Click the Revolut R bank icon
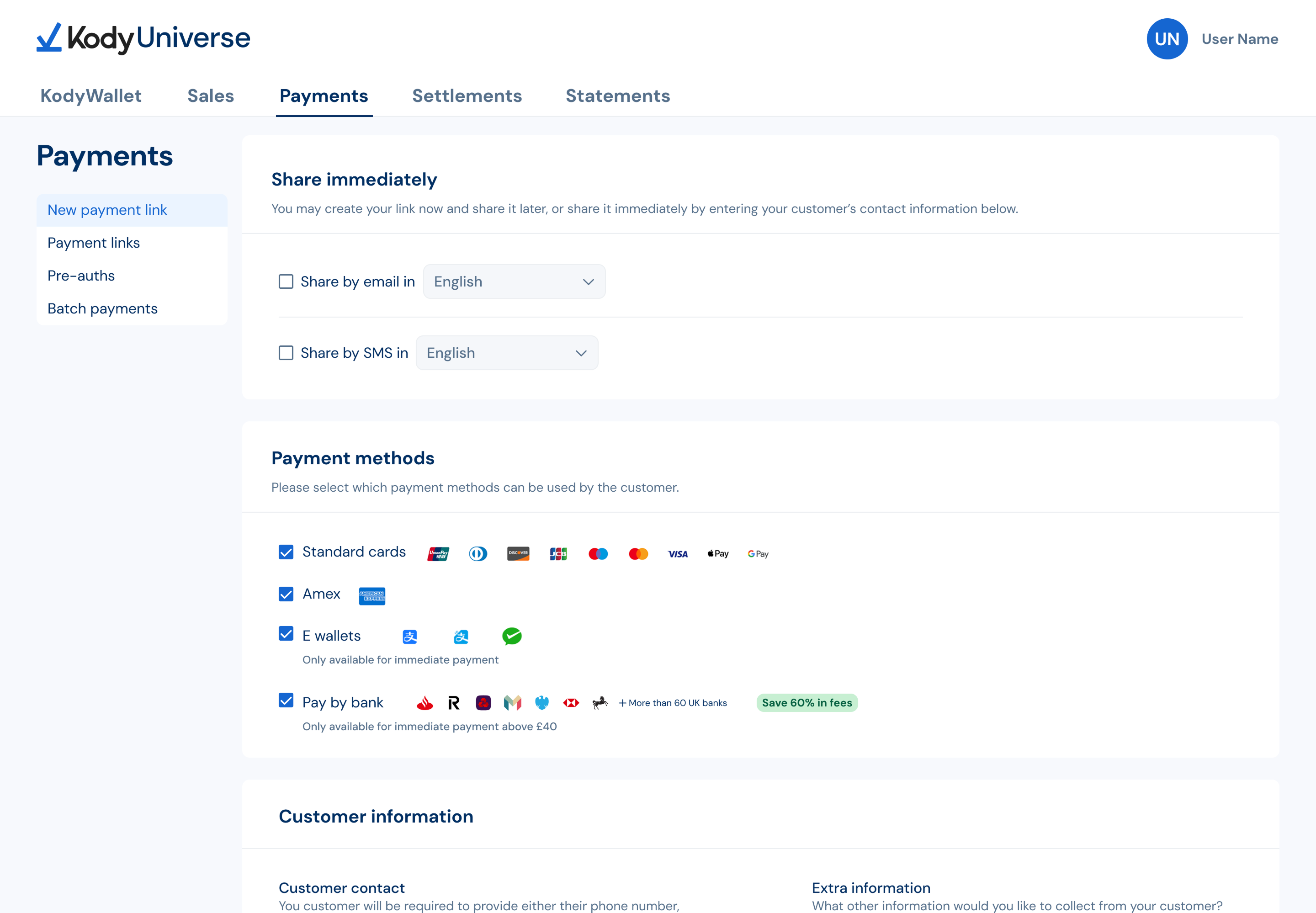Screen dimensions: 1316x913 (454, 703)
